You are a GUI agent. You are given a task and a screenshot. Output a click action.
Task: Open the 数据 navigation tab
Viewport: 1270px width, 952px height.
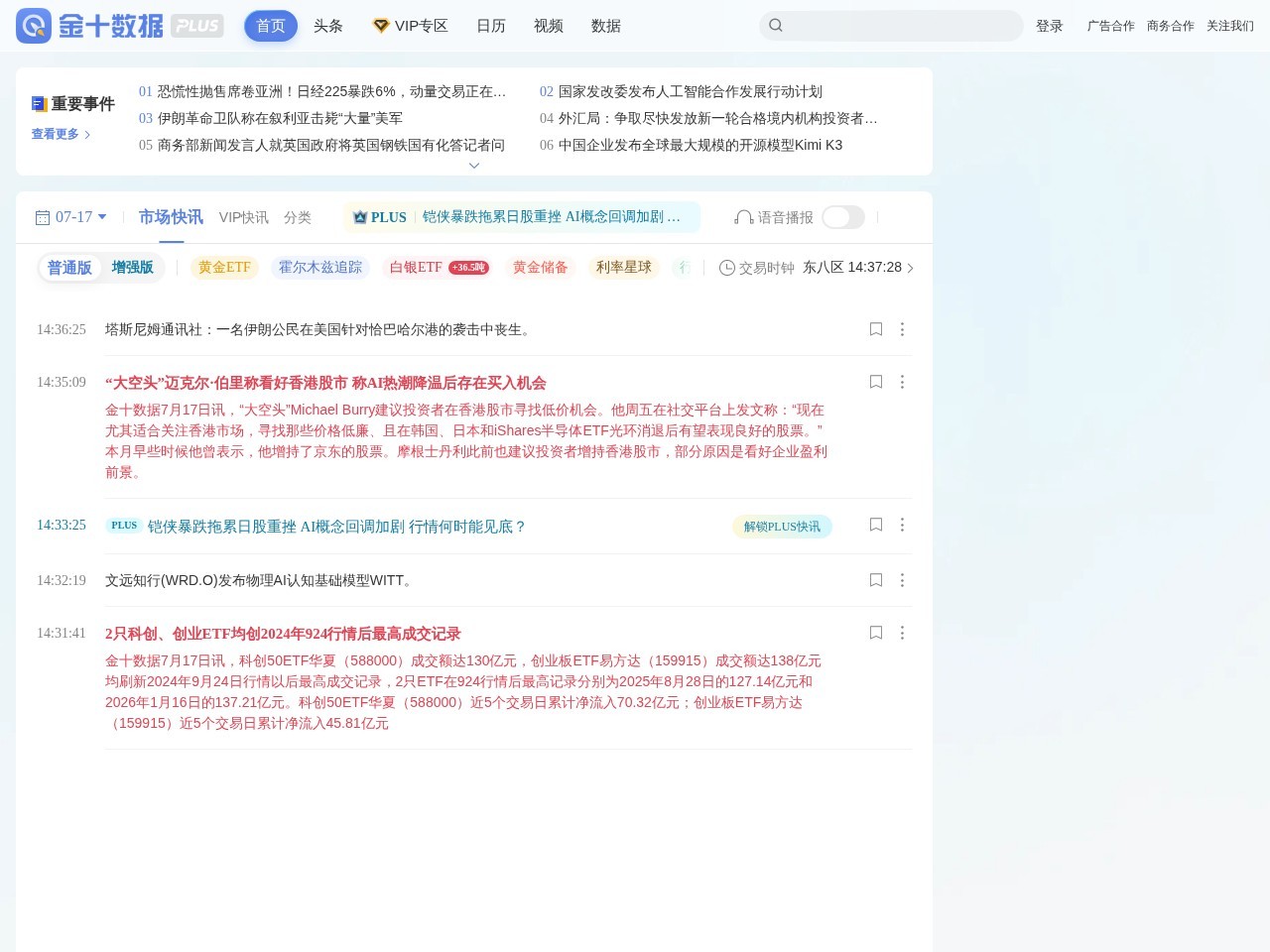tap(606, 26)
